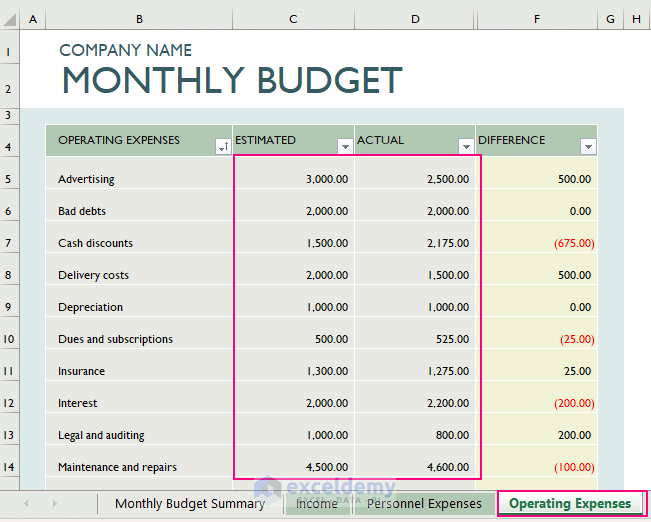
Task: Open the ACTUAL column filter dropdown
Action: (466, 147)
